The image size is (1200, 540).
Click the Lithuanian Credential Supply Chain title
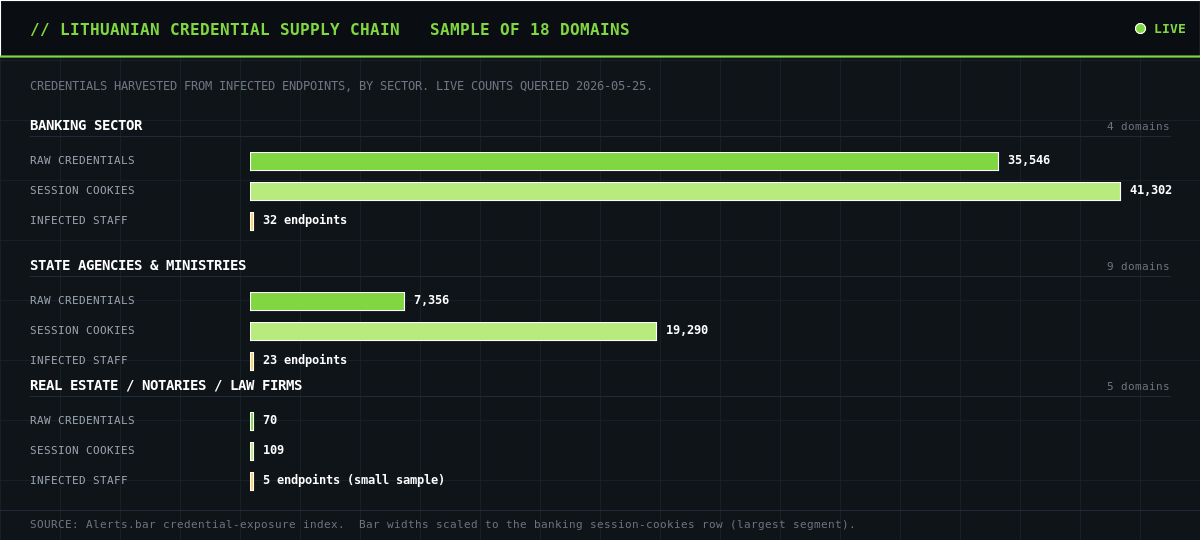[215, 30]
